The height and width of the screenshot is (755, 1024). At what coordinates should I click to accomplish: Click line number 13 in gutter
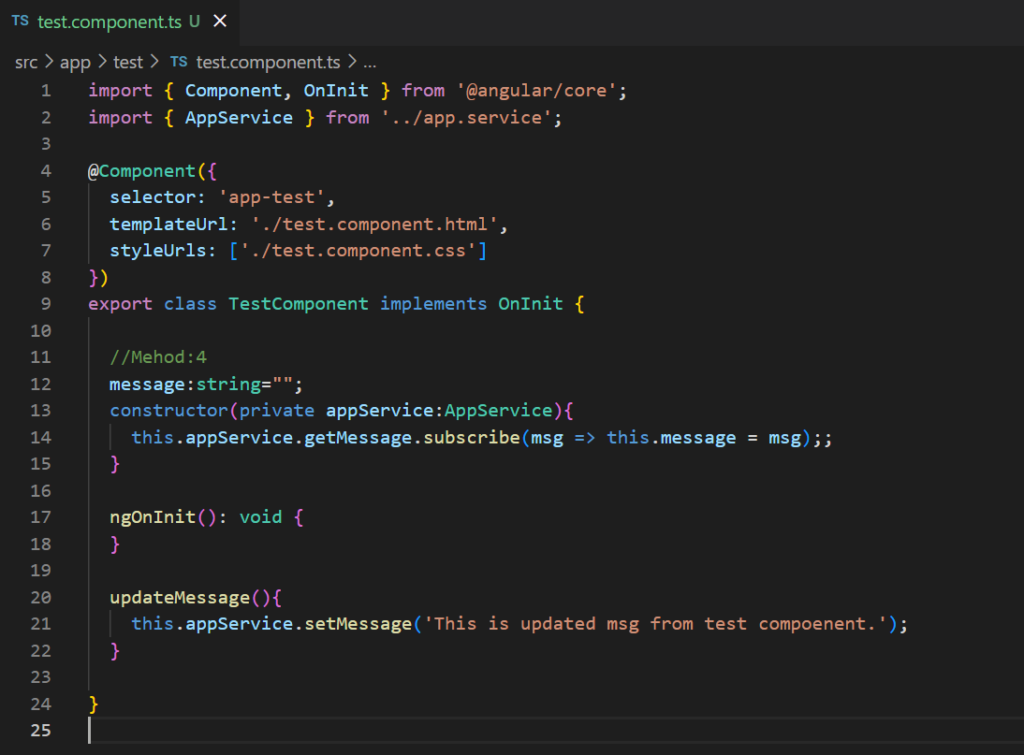pyautogui.click(x=40, y=411)
